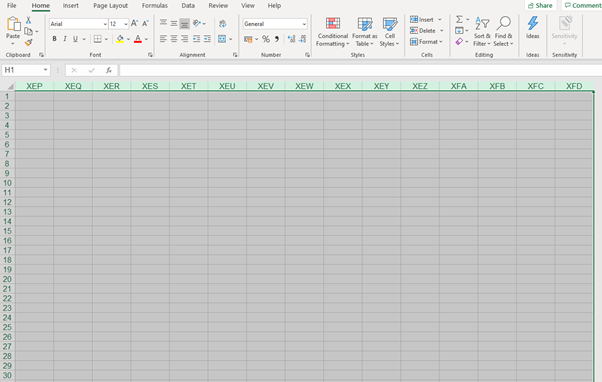602x382 pixels.
Task: Open Font dialog launcher
Action: [150, 55]
